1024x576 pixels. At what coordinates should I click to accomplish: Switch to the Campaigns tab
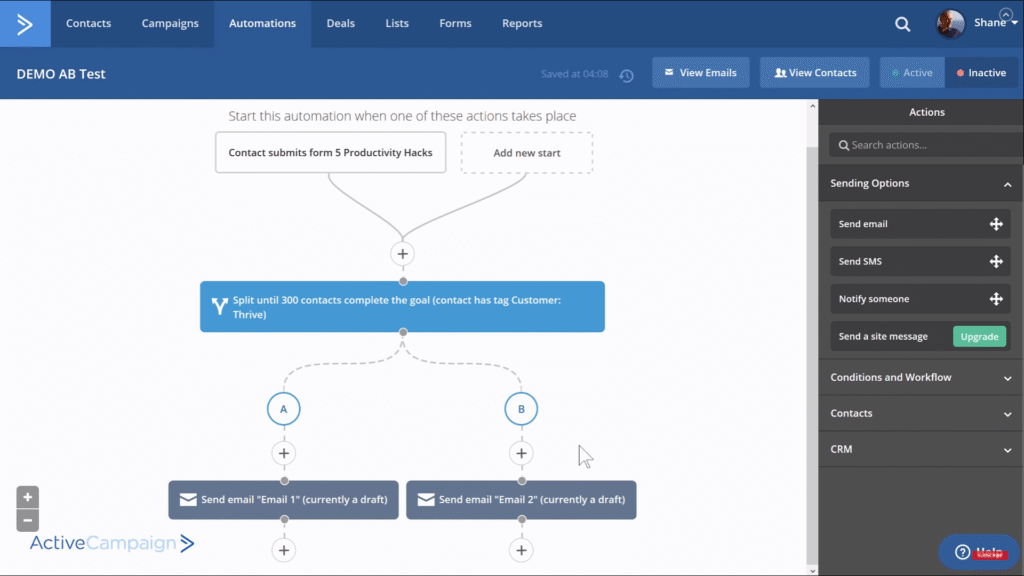click(169, 23)
